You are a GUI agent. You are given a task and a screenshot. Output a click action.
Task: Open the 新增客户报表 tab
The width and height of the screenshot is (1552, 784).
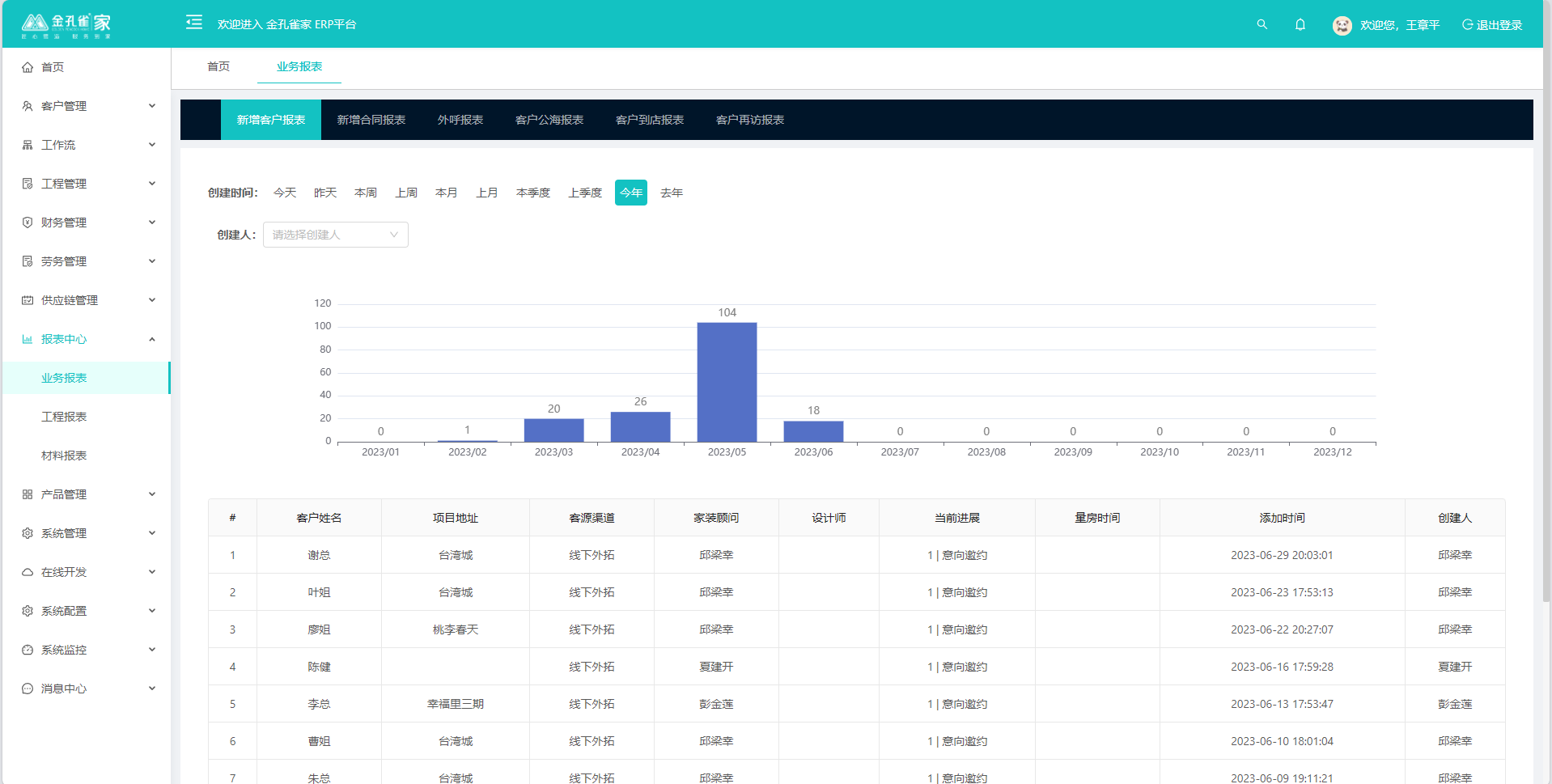point(271,120)
